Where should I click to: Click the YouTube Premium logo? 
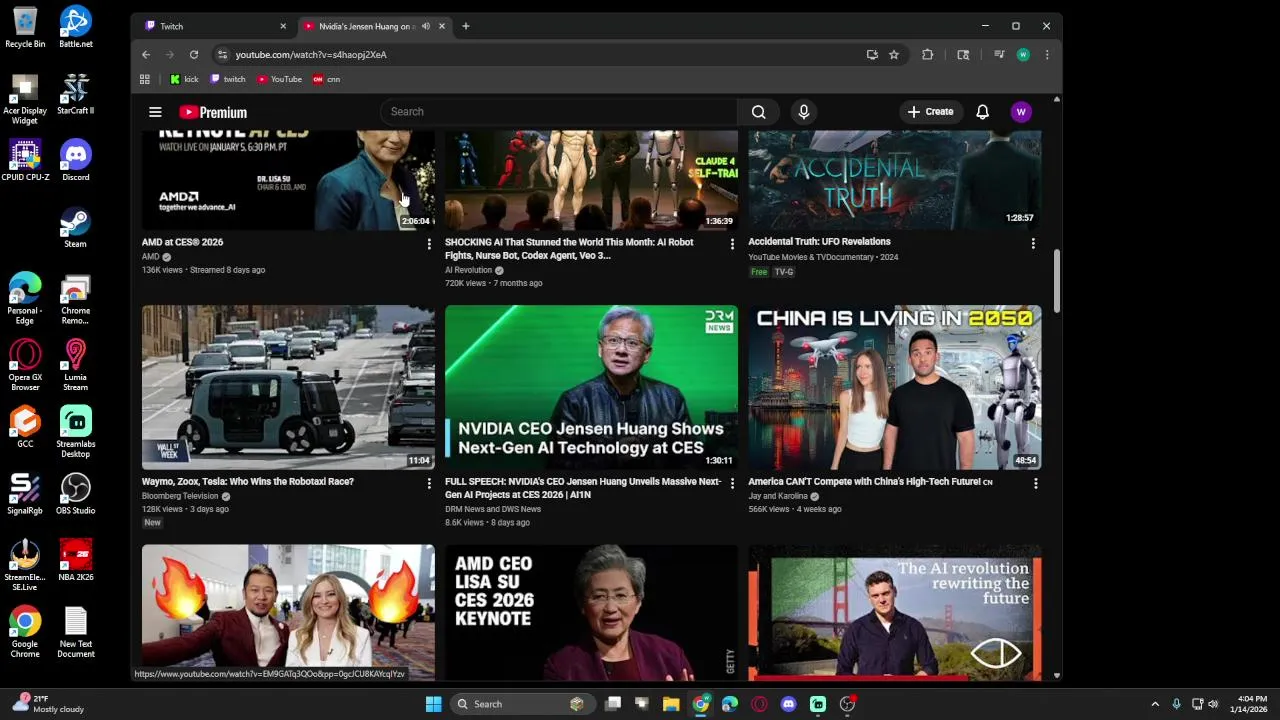click(x=213, y=112)
